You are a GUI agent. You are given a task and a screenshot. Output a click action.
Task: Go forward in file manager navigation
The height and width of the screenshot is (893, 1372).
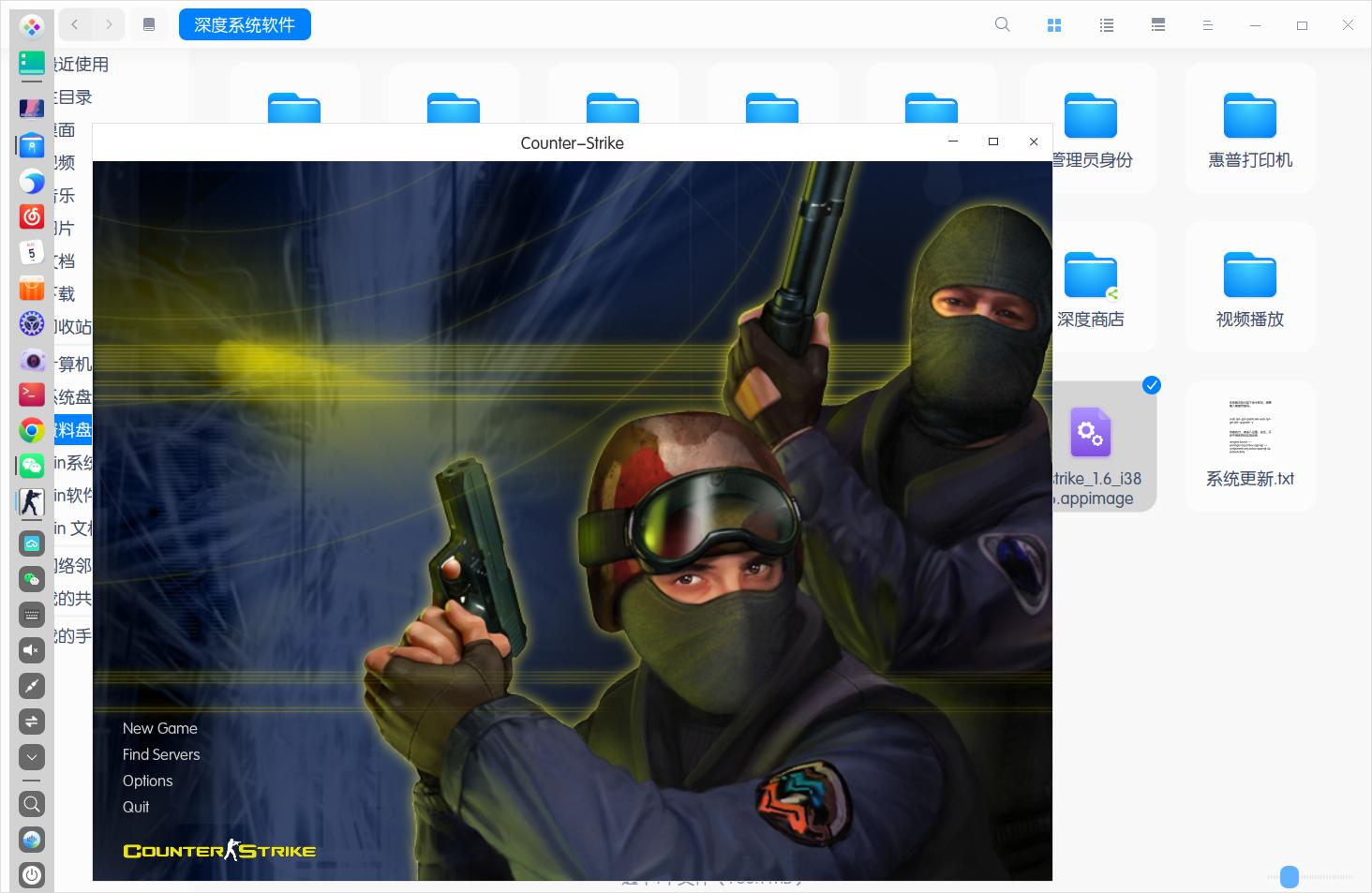coord(109,25)
